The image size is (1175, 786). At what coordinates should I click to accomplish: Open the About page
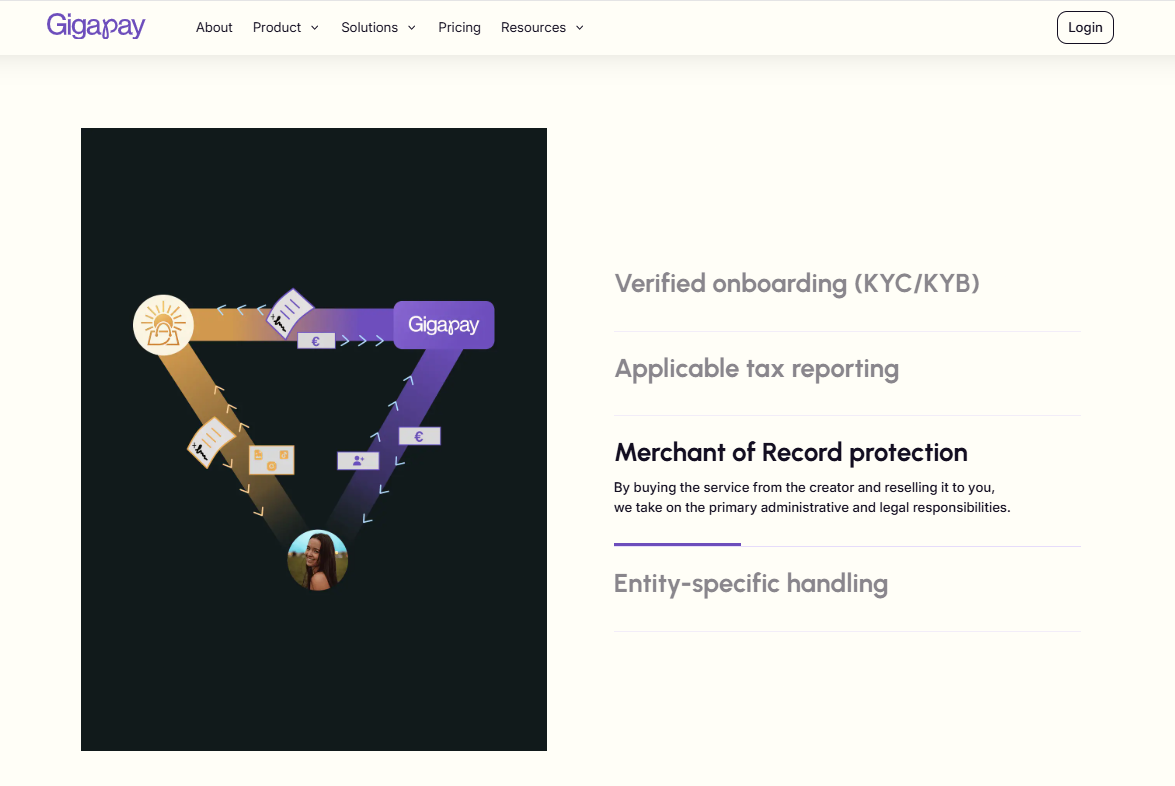[214, 28]
